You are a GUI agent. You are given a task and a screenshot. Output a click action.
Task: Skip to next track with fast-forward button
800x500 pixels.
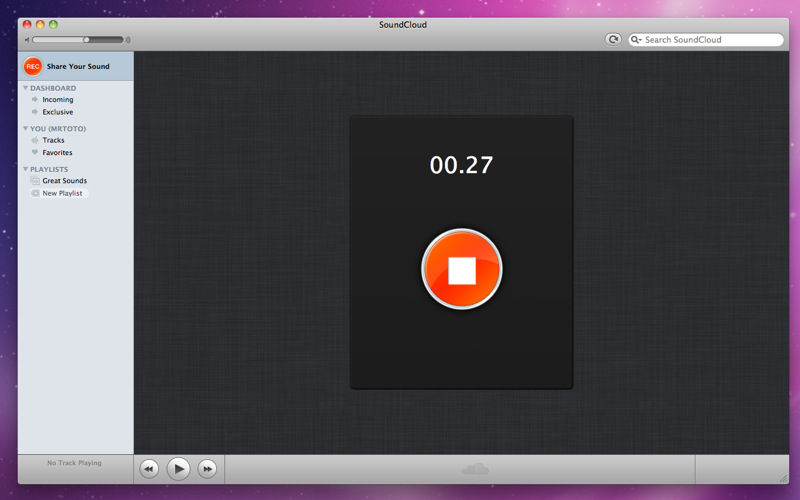pyautogui.click(x=207, y=469)
